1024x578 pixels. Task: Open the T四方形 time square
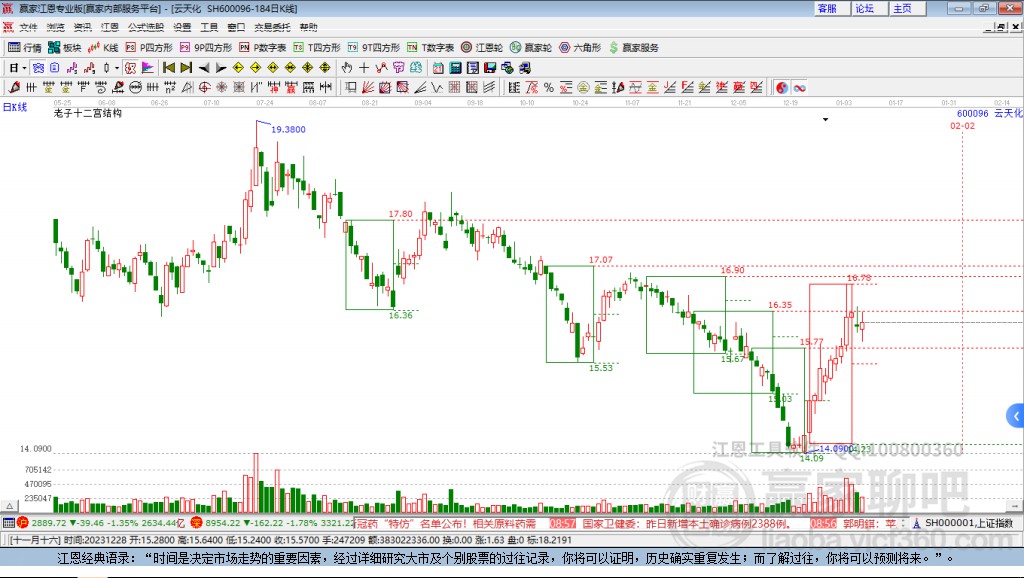317,48
